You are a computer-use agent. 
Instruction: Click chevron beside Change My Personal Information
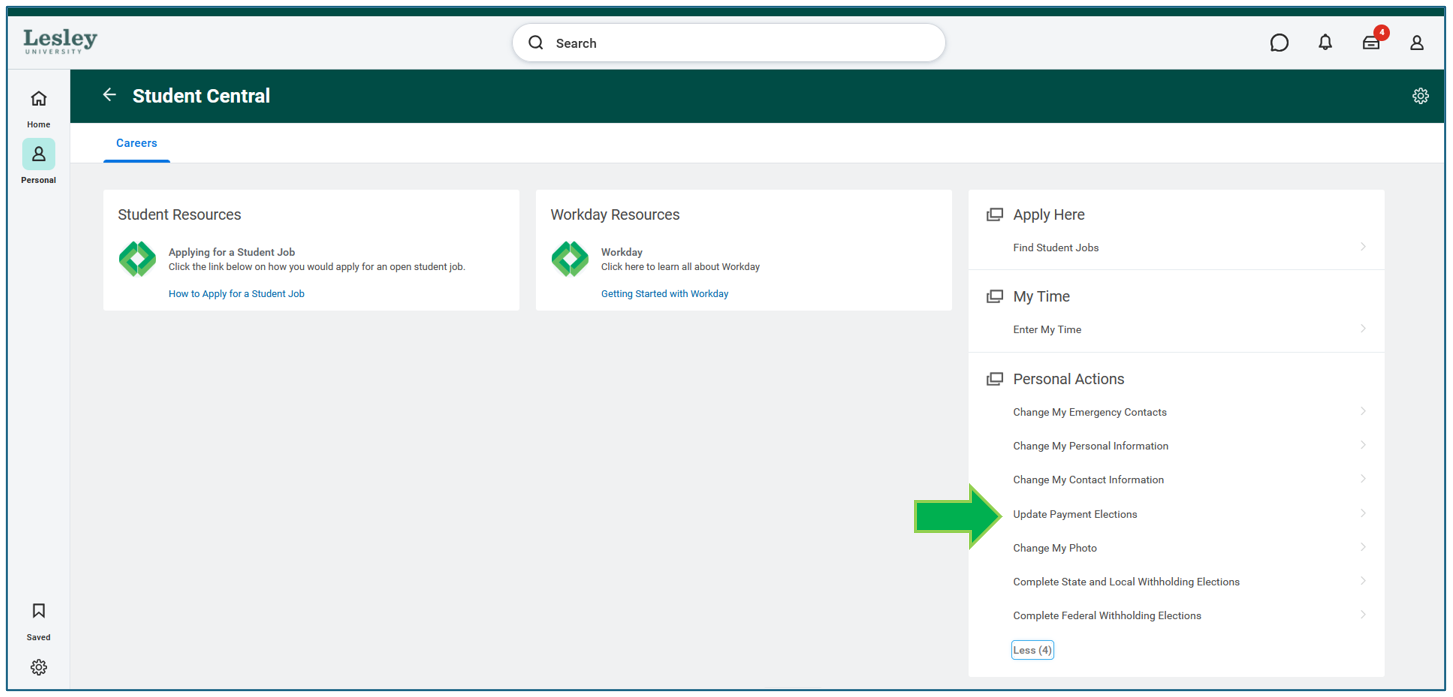pyautogui.click(x=1363, y=445)
